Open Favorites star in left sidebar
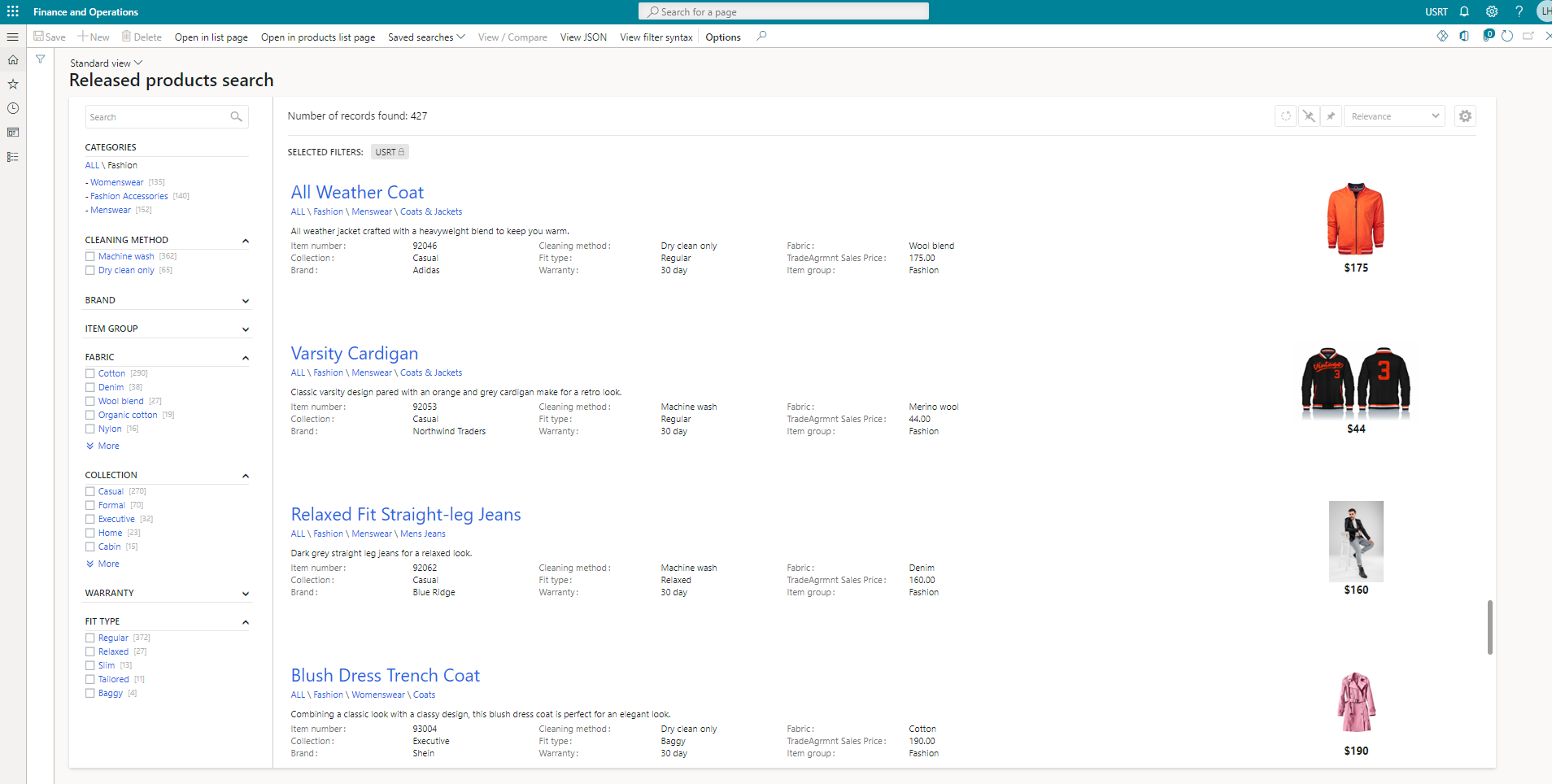Screen dimensions: 1552x784 click(13, 84)
